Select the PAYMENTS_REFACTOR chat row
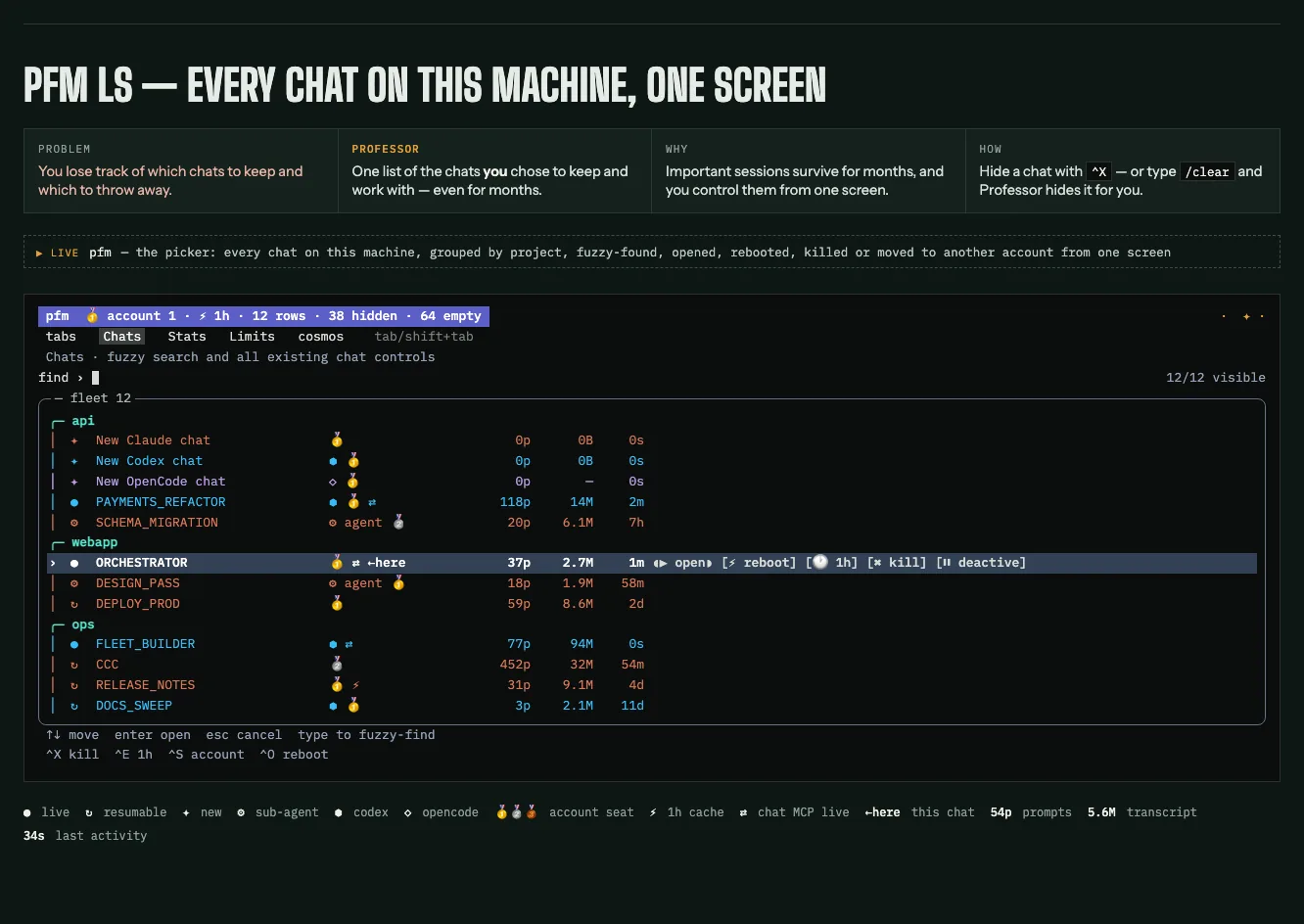Screen dimensions: 1304x924 (x=652, y=502)
